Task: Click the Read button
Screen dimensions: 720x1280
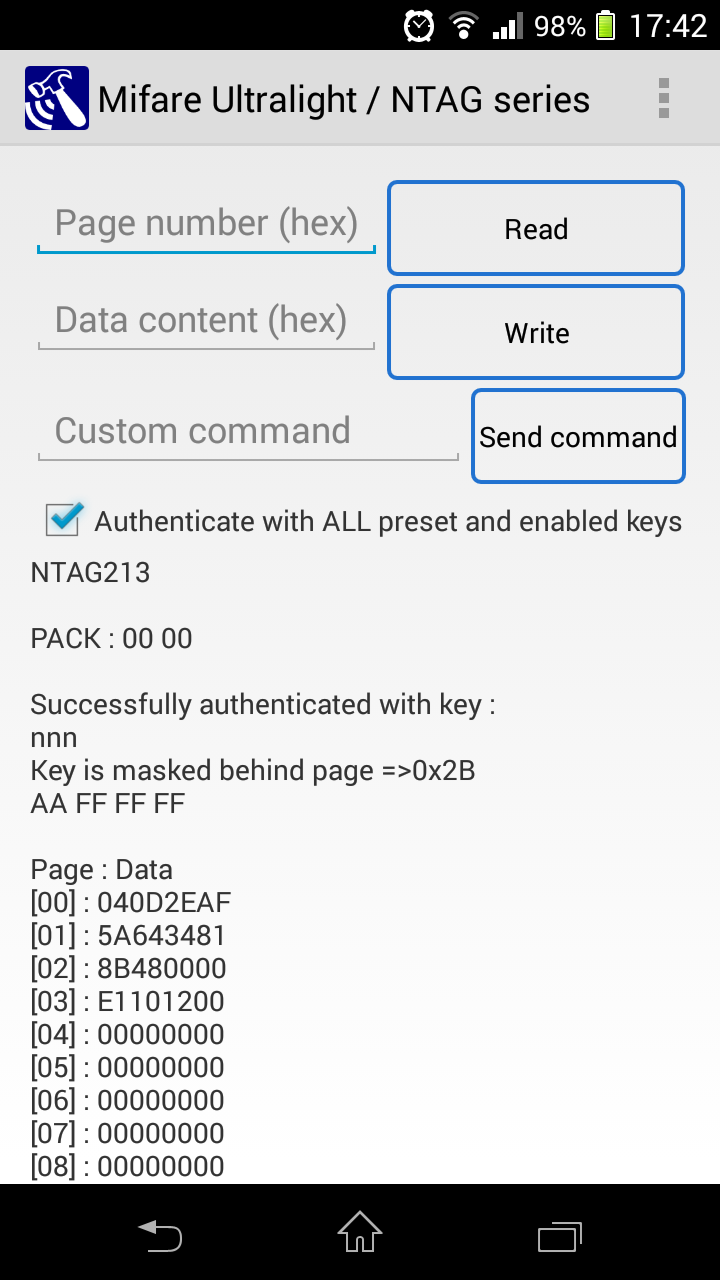Action: (536, 228)
